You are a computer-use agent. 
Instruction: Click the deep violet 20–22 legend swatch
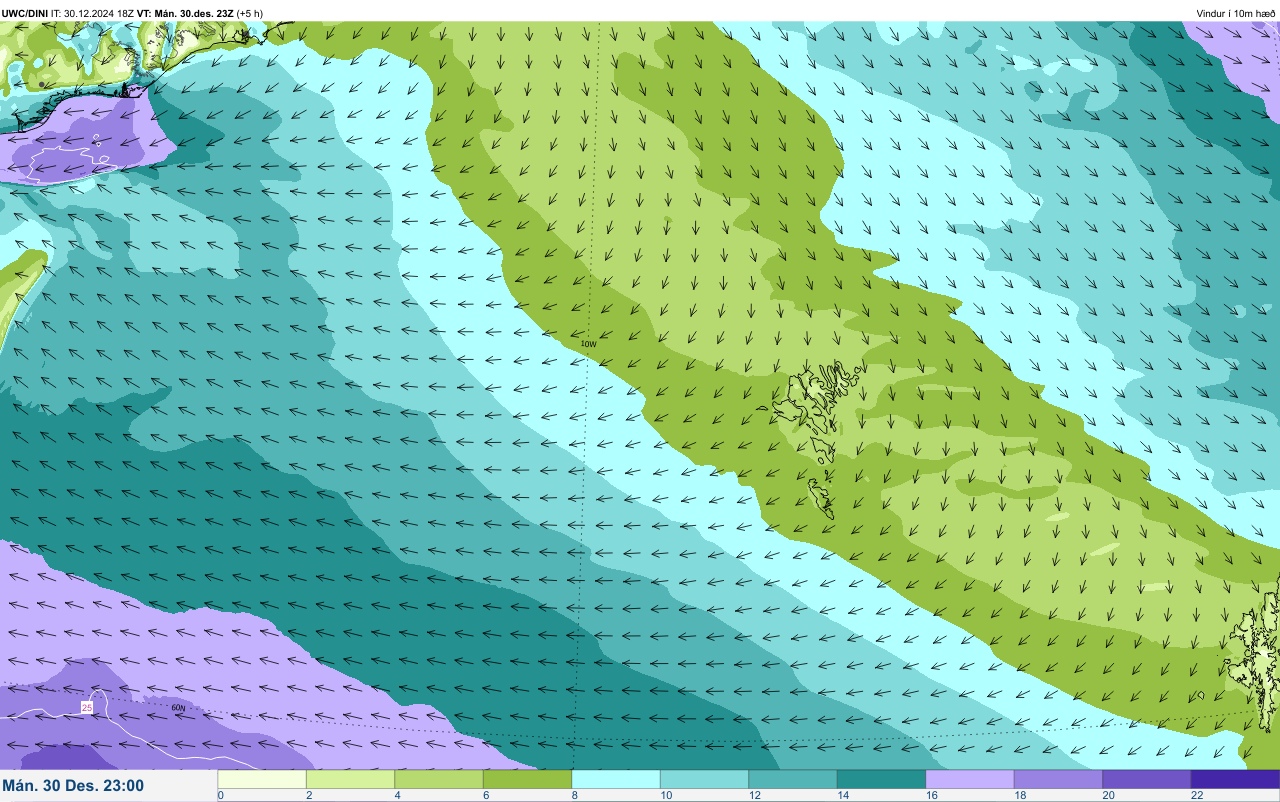tap(1147, 779)
